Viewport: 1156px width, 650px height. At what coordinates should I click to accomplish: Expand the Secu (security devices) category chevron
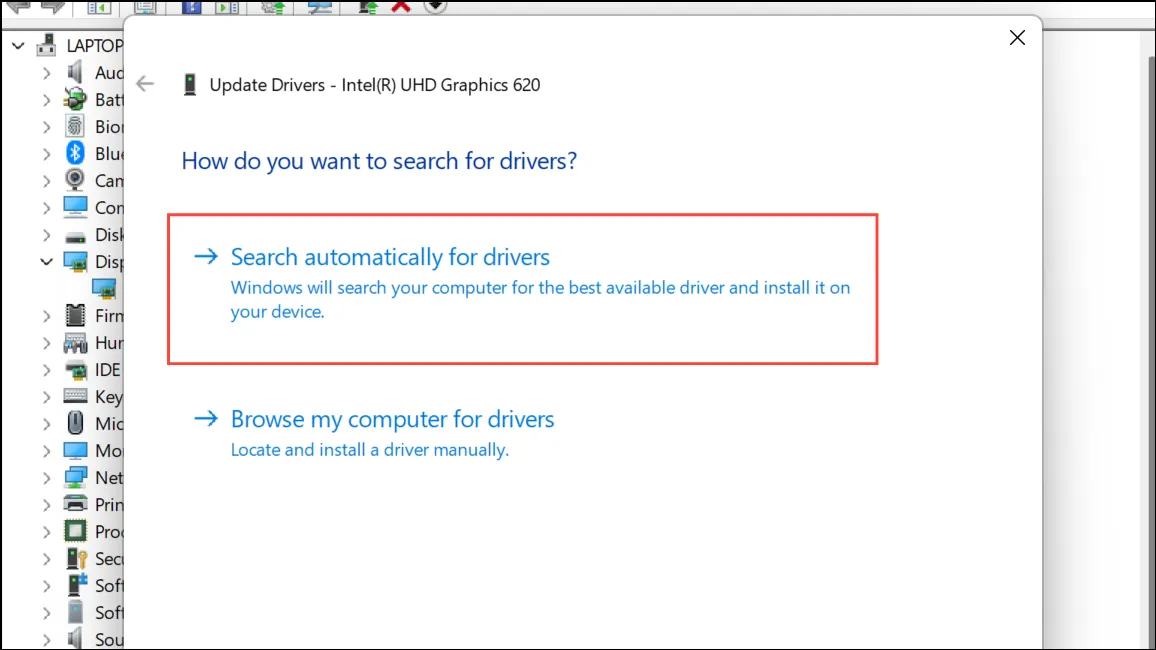tap(46, 559)
